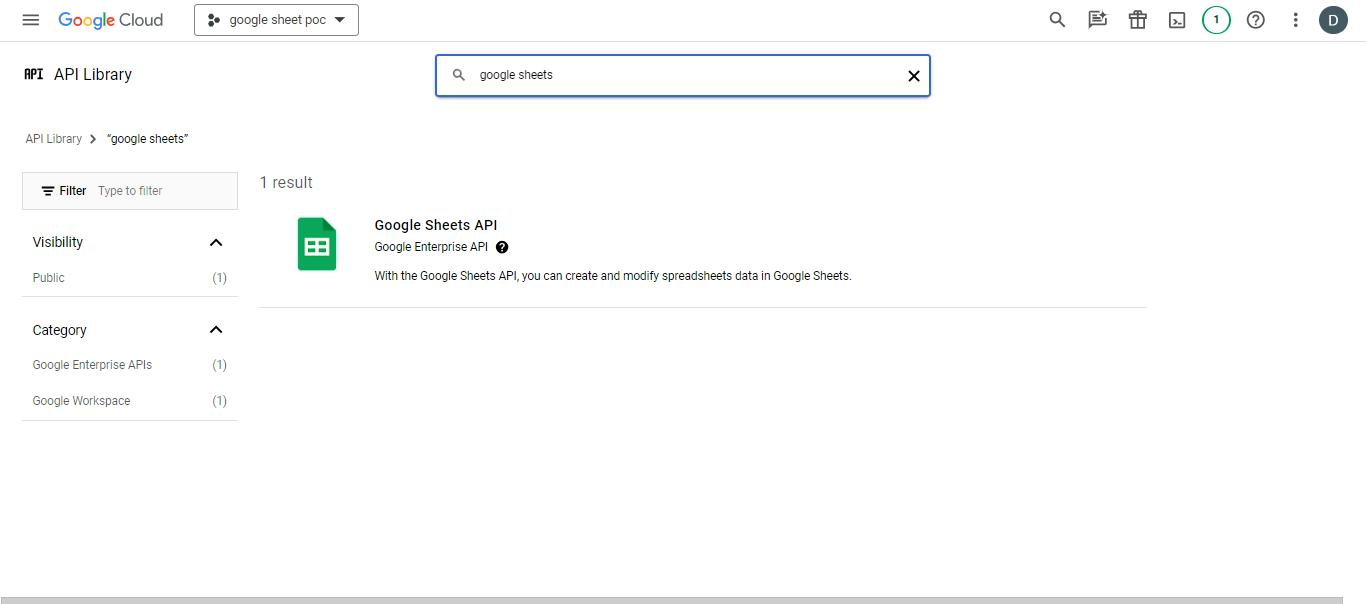Click the "google sheets" breadcrumb text
The image size is (1366, 604).
(147, 139)
